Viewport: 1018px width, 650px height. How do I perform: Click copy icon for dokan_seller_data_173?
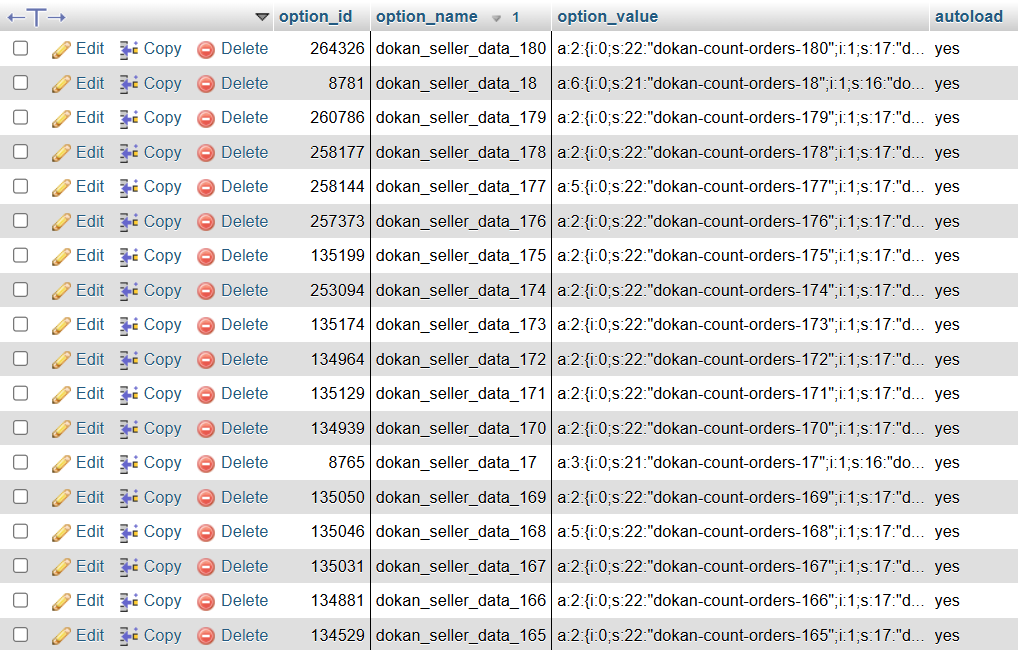click(x=129, y=325)
